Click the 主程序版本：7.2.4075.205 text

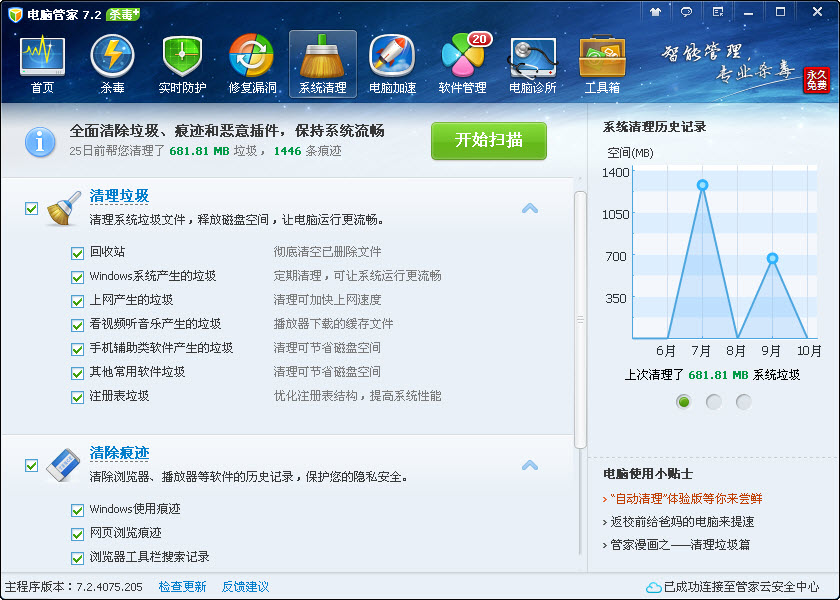(74, 587)
